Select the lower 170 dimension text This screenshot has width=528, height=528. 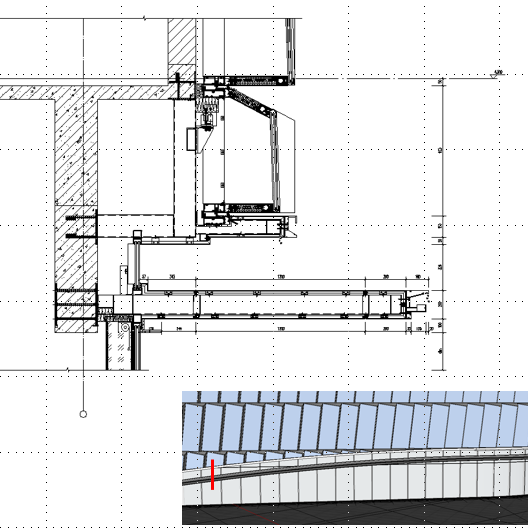pos(281,328)
